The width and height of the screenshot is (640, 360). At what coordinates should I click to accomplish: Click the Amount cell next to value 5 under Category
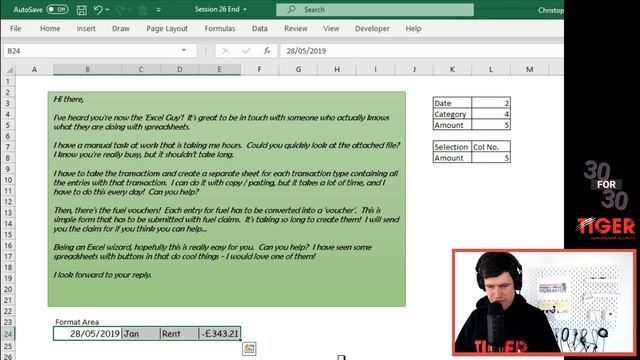click(452, 125)
